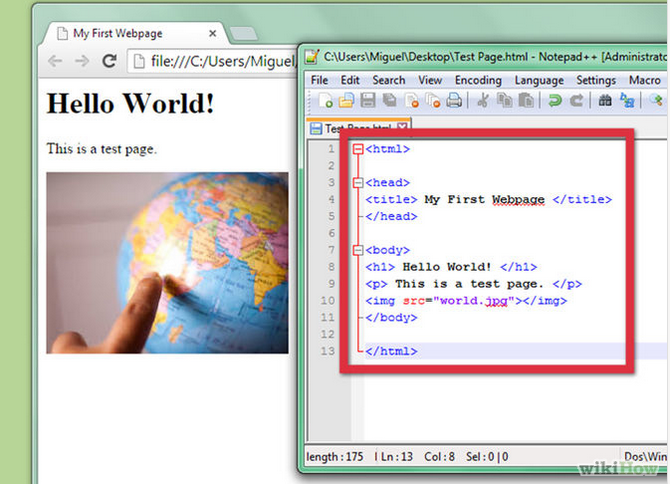This screenshot has height=484, width=670.
Task: Click the closing </head> tag on line 5
Action: coord(391,216)
